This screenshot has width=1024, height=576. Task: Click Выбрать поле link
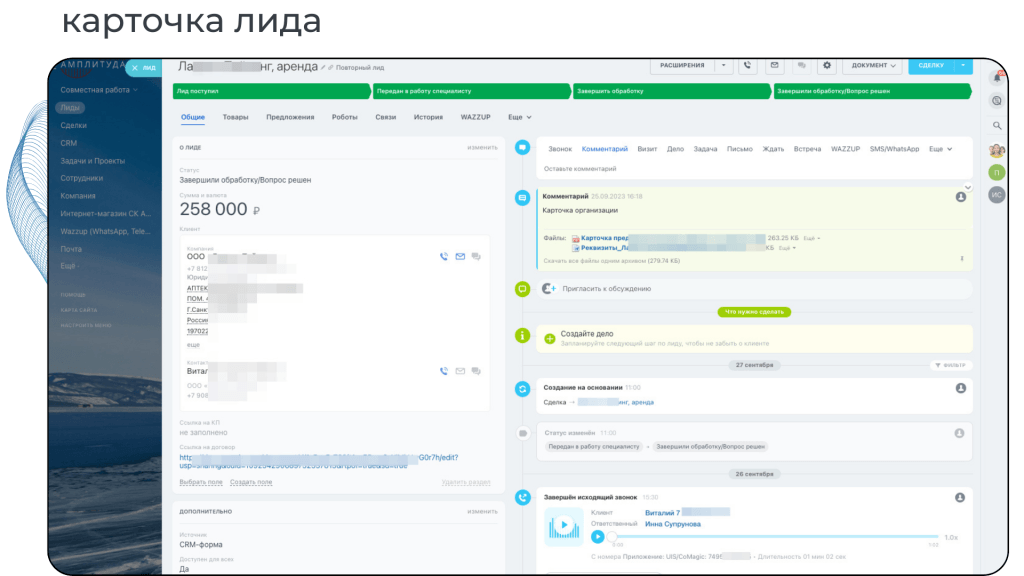point(200,482)
